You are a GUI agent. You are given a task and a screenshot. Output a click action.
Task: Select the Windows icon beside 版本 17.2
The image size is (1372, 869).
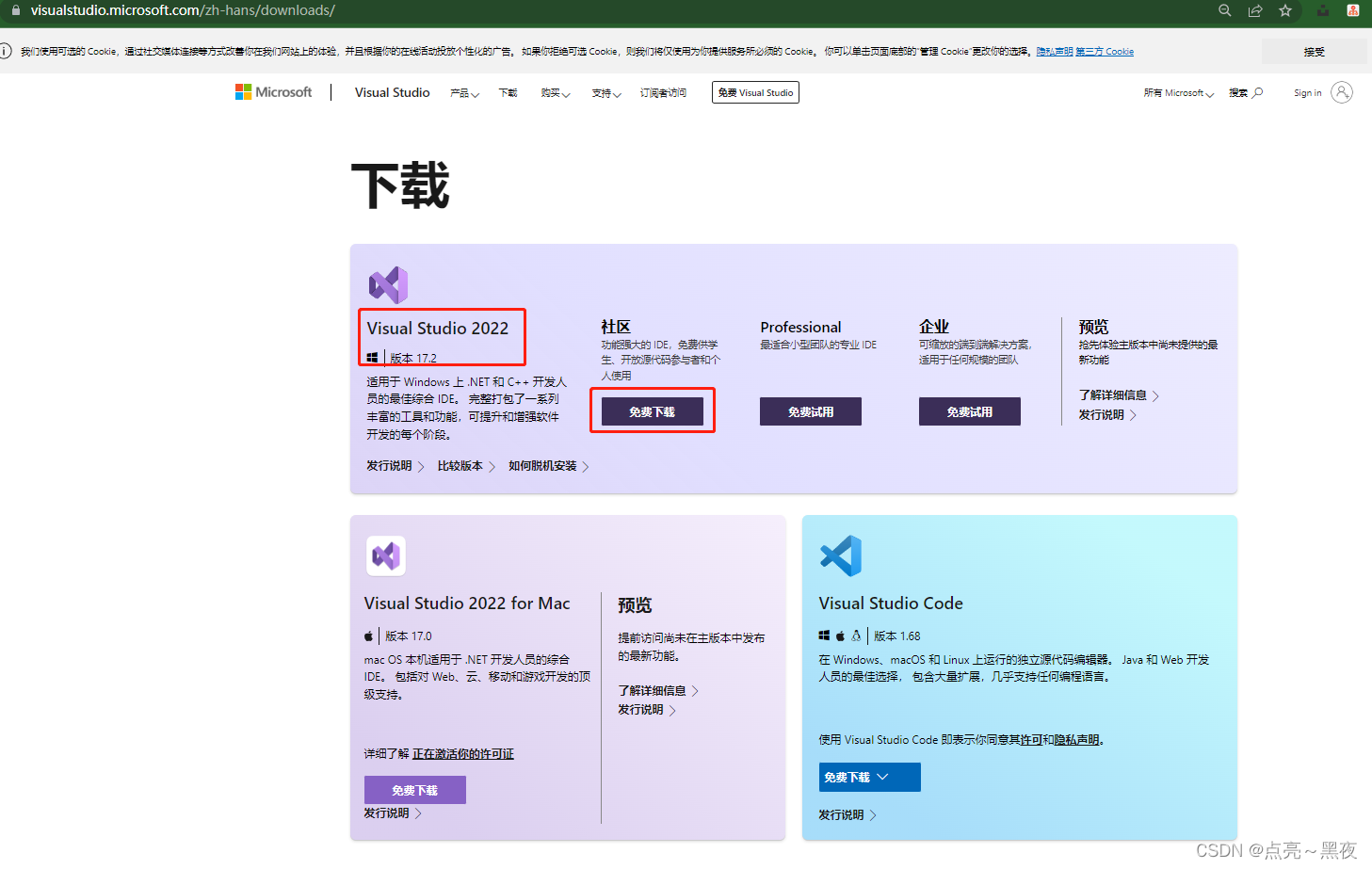pyautogui.click(x=371, y=357)
